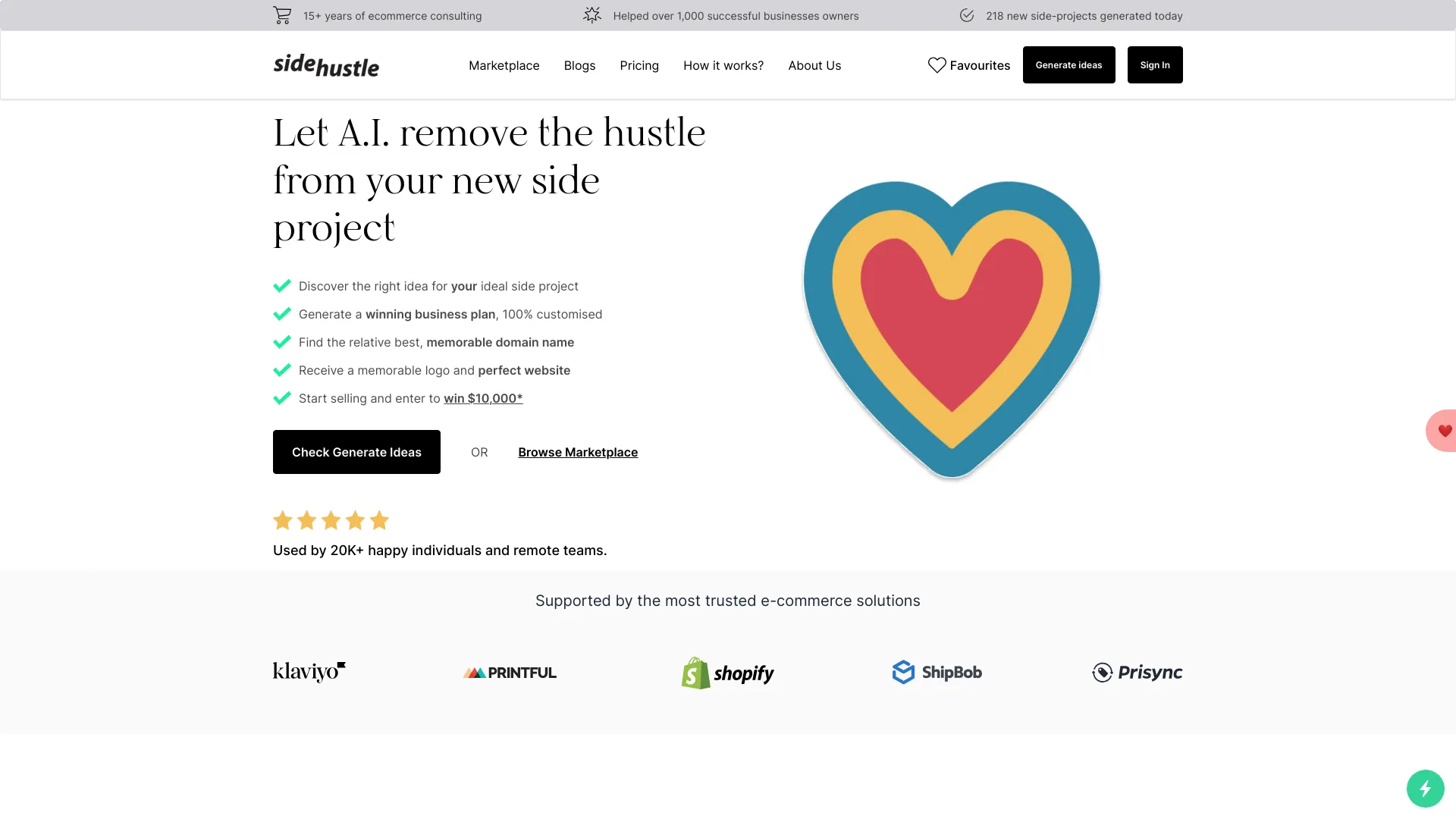1456x819 pixels.
Task: Open the Marketplace menu item
Action: tap(504, 65)
